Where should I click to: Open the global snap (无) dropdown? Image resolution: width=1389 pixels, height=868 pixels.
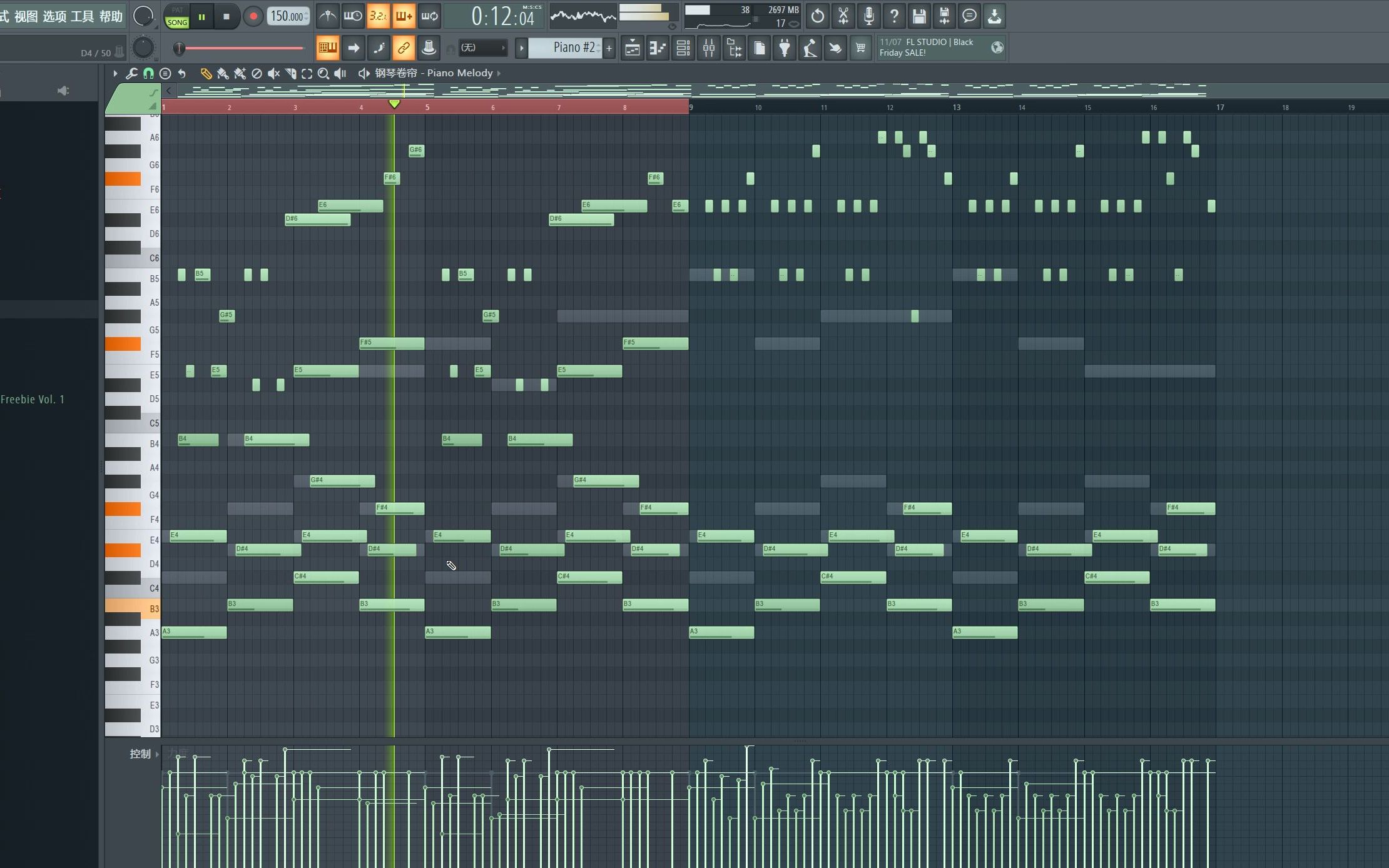point(482,48)
